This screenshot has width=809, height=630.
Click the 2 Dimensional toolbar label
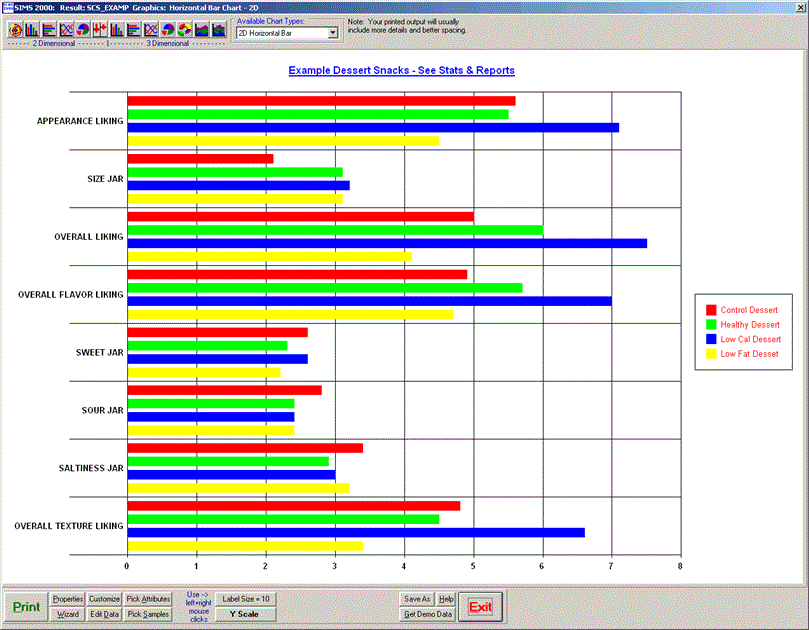click(54, 43)
